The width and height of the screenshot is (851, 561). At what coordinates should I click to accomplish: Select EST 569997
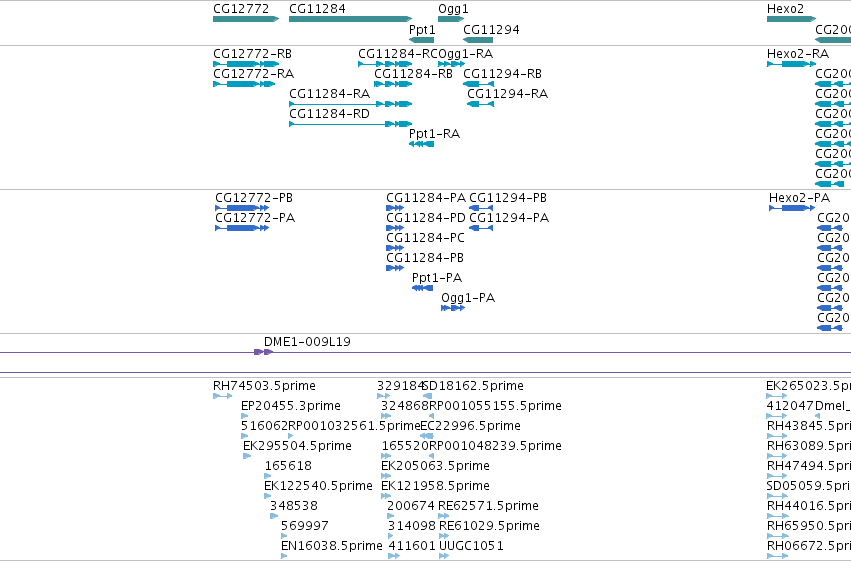(x=284, y=537)
